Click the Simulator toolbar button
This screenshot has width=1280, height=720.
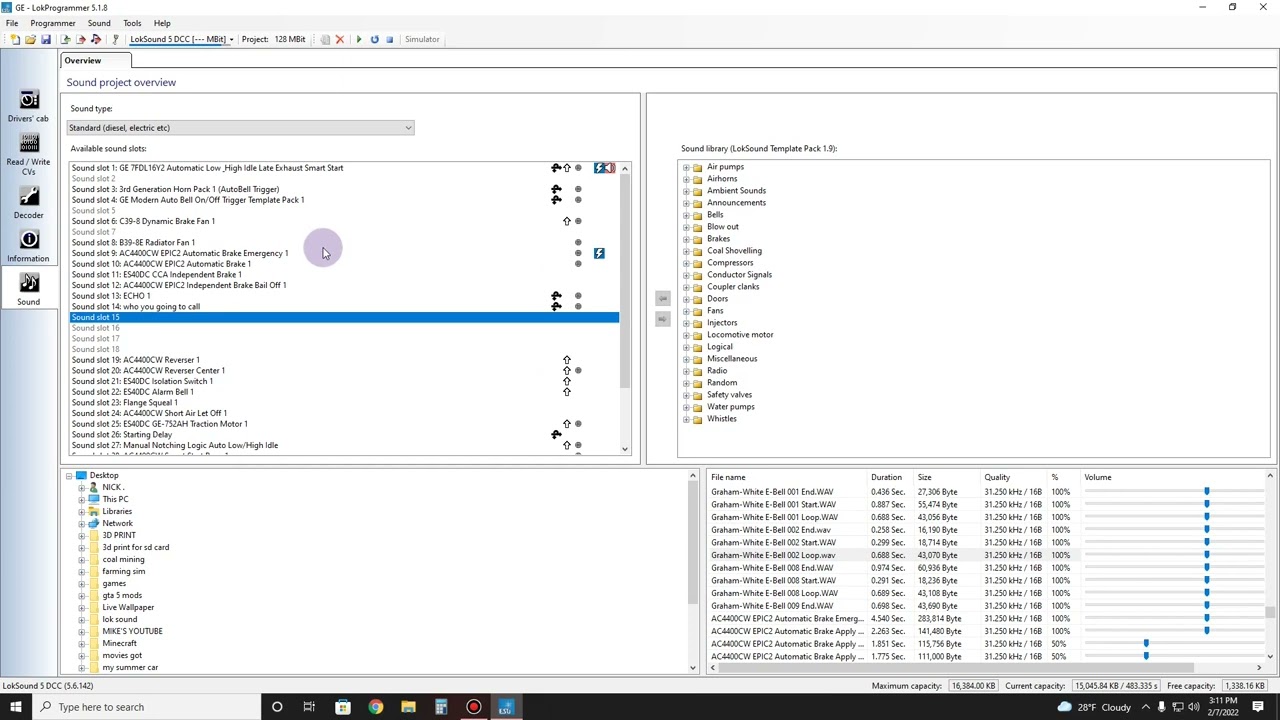[422, 39]
